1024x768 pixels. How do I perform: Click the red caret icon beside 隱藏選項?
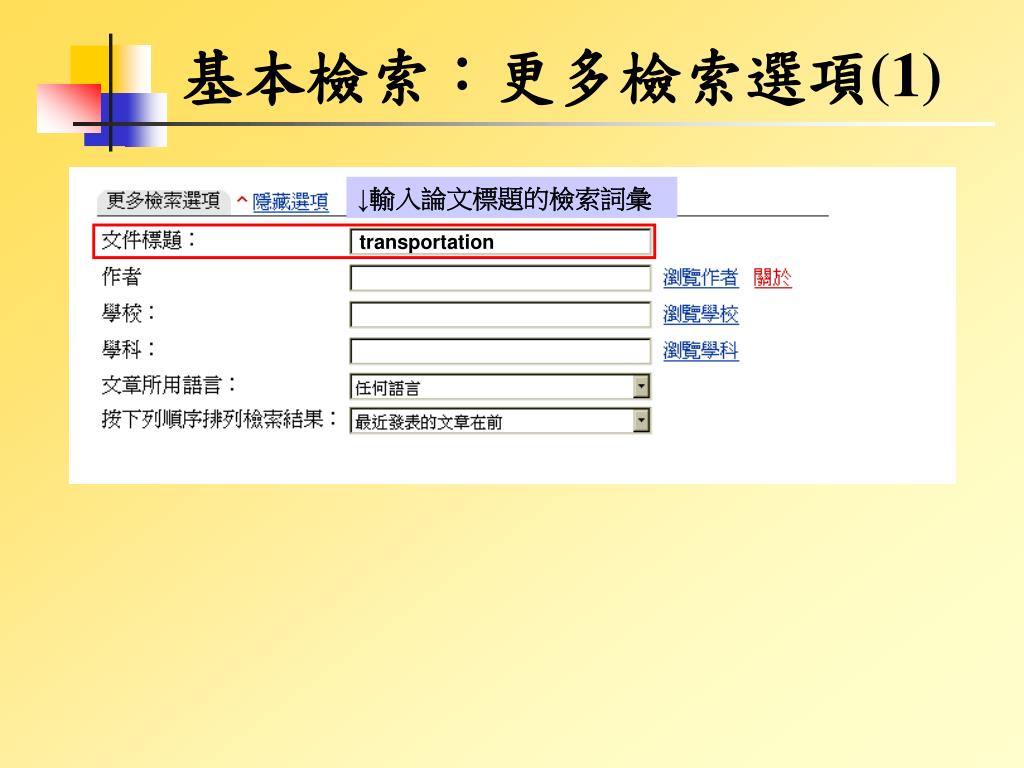pyautogui.click(x=242, y=200)
